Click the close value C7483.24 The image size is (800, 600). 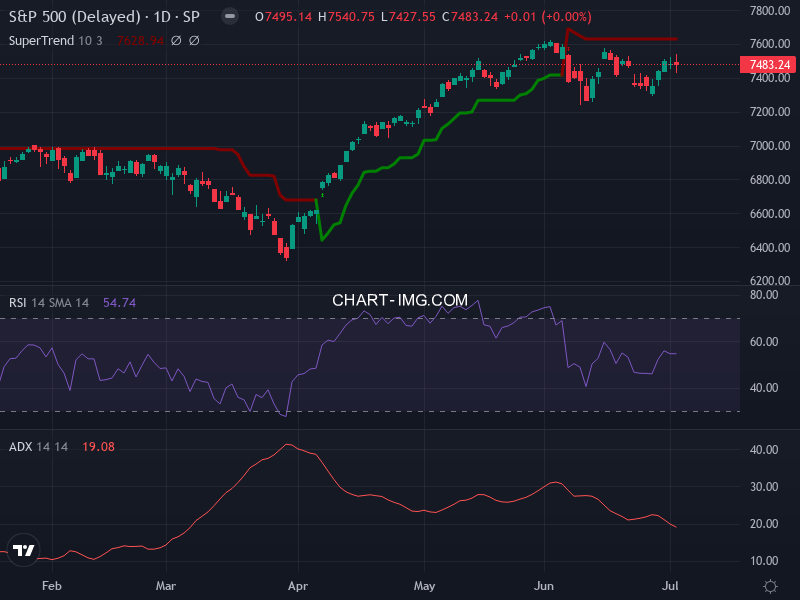[470, 17]
